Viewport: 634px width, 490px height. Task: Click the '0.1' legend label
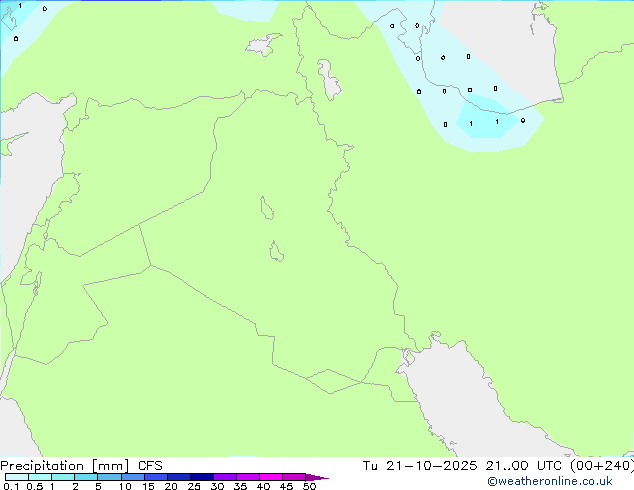point(11,486)
